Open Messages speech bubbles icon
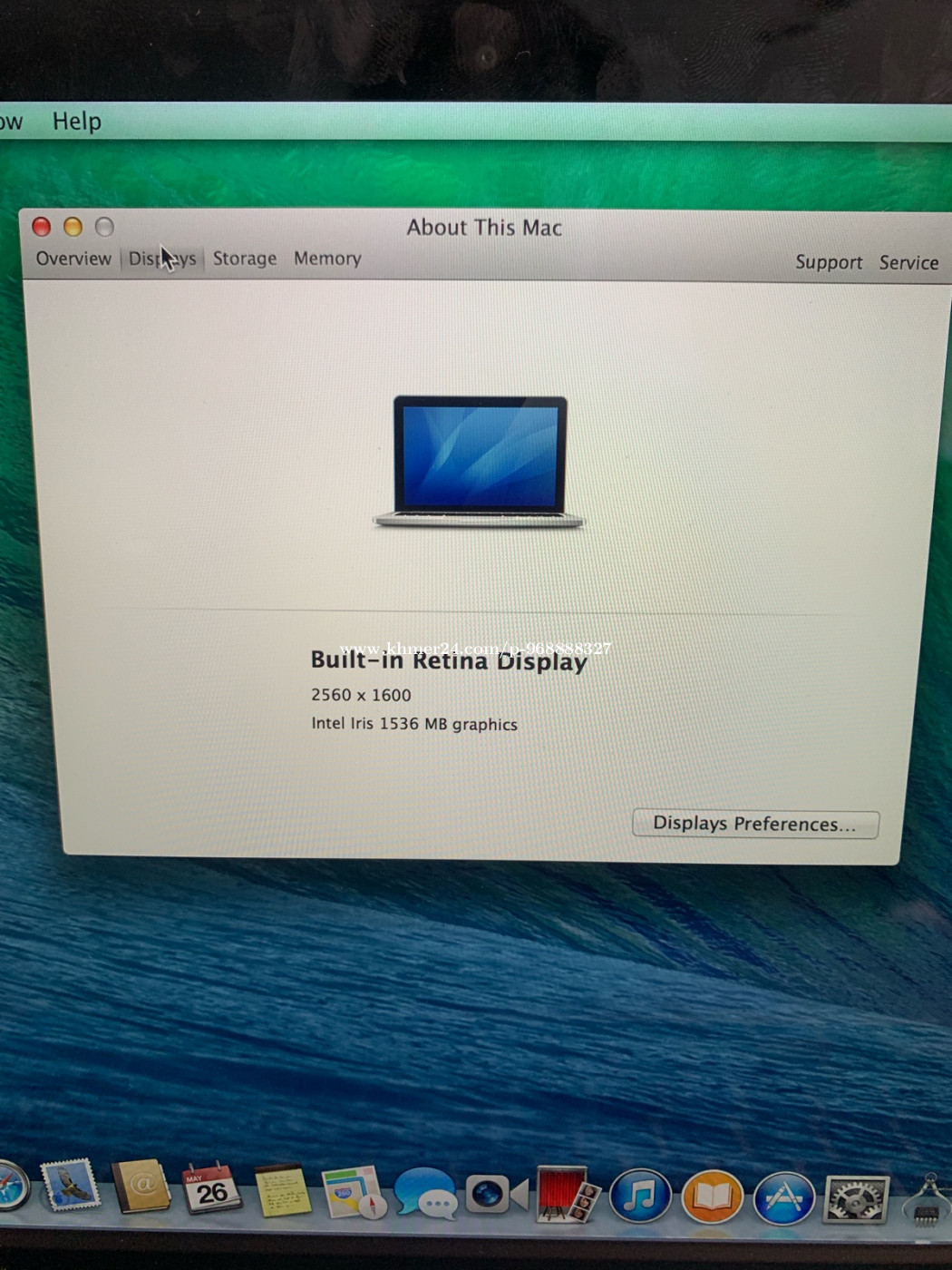The image size is (952, 1270). [x=425, y=1195]
